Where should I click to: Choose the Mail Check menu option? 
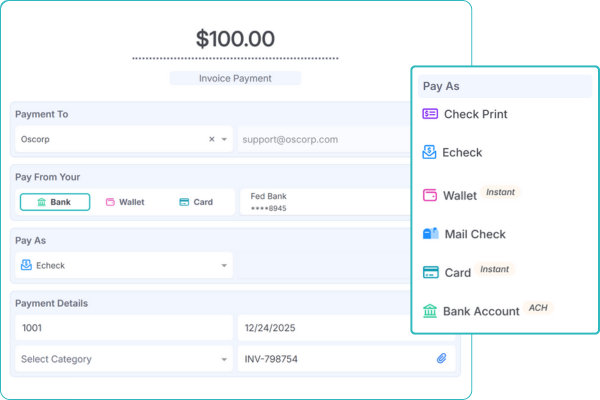pyautogui.click(x=475, y=234)
